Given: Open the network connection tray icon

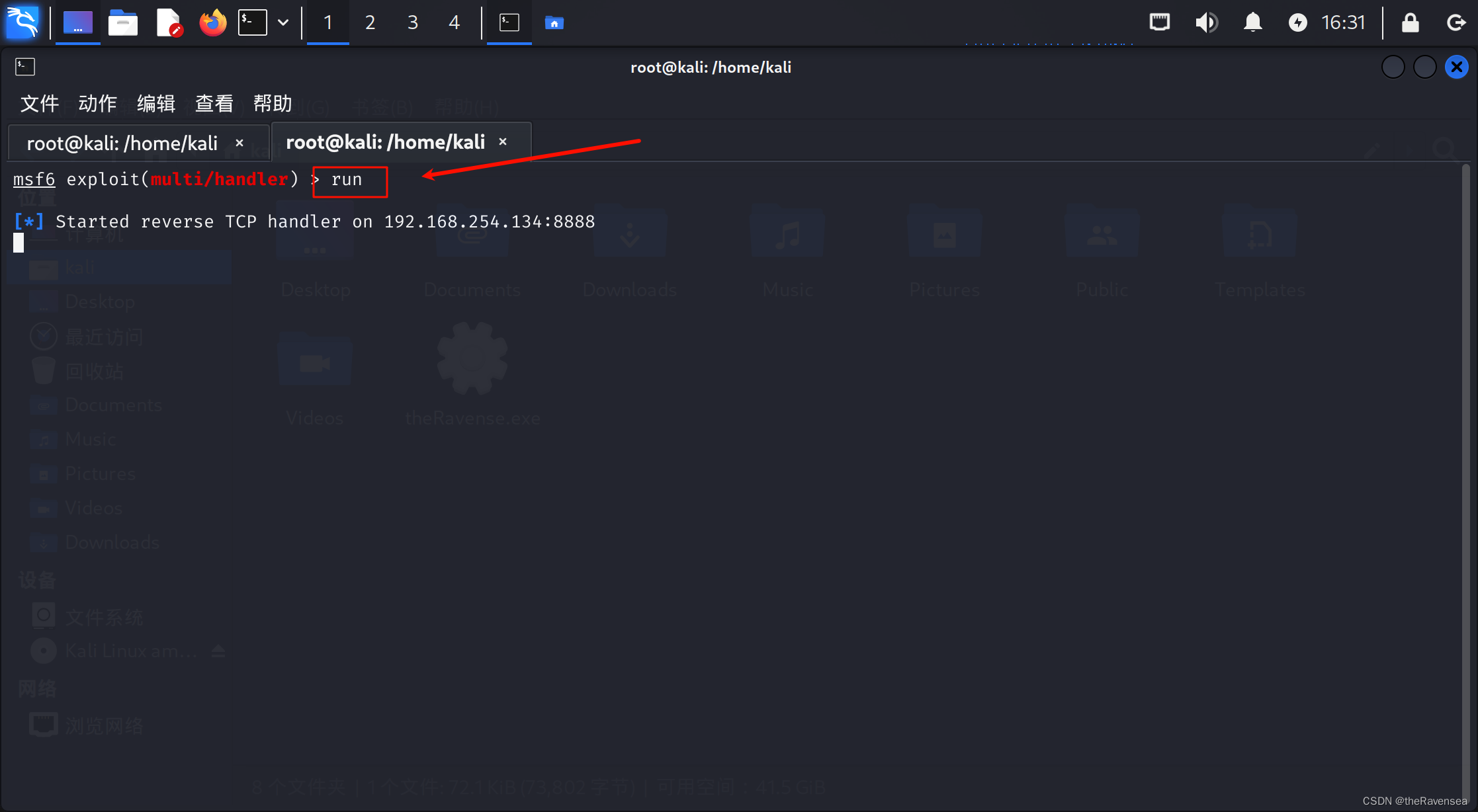Looking at the screenshot, I should (1160, 22).
